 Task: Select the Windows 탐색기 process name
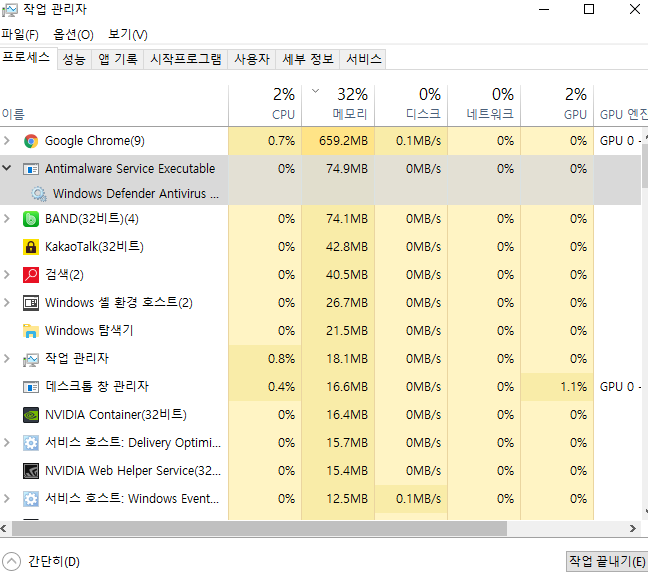pyautogui.click(x=89, y=331)
